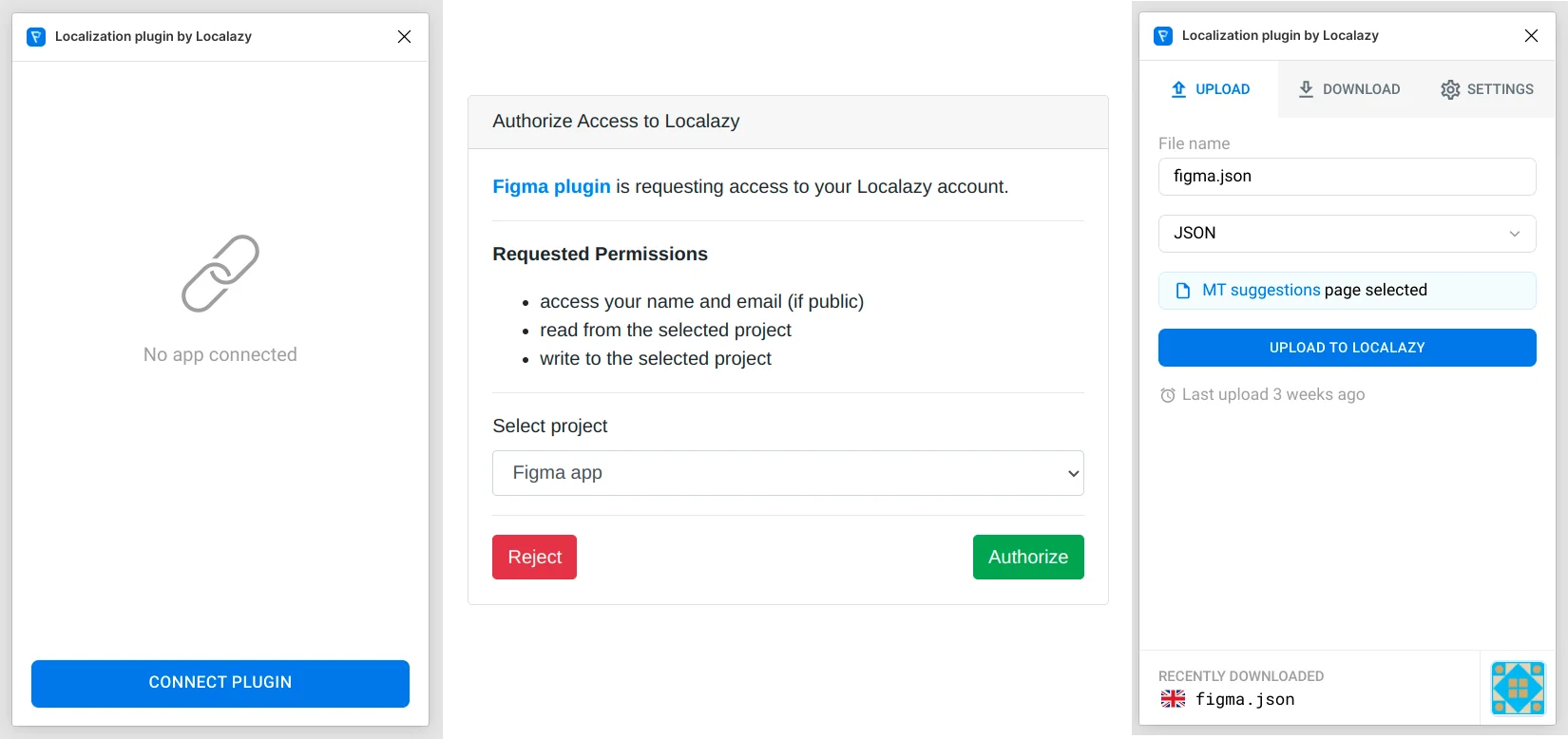This screenshot has height=739, width=1568.
Task: Click the page icon beside MT suggestions
Action: [1183, 291]
